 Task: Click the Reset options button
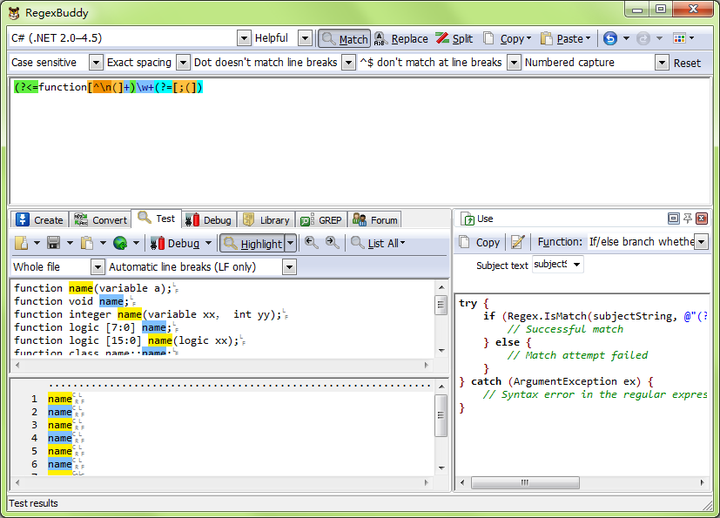pos(687,63)
